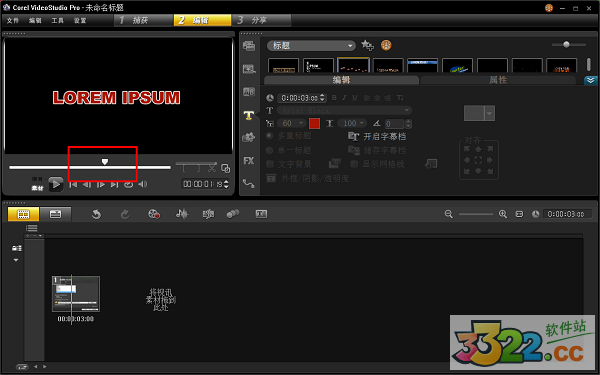Select the 单一标题 radio button
The height and width of the screenshot is (375, 600).
[269, 150]
